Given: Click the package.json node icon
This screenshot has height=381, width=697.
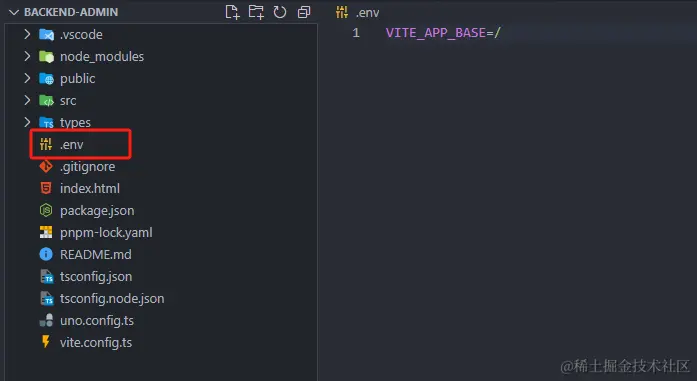Looking at the screenshot, I should (46, 210).
